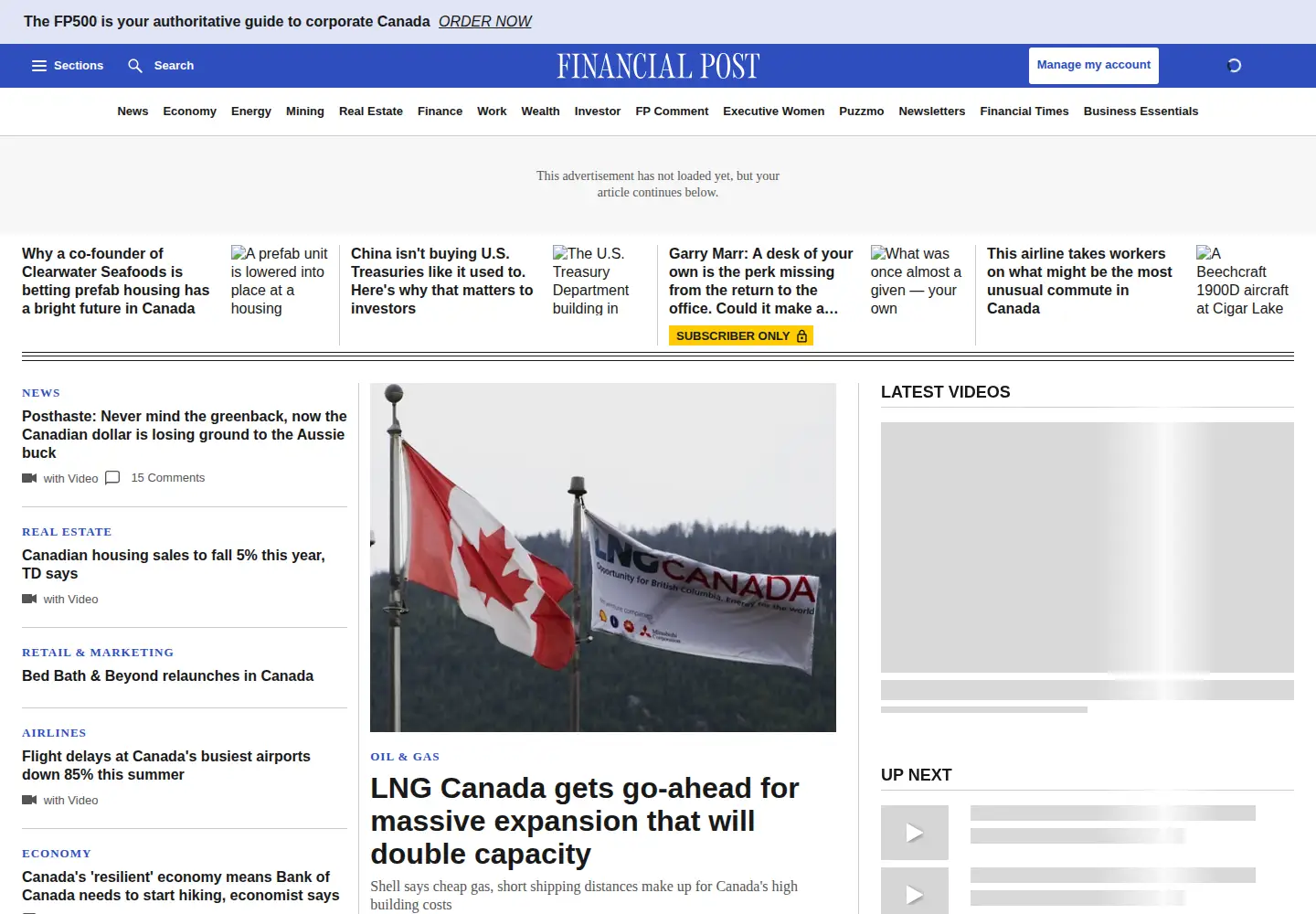Click the padlock icon on Subscriber Only badge

pyautogui.click(x=801, y=336)
